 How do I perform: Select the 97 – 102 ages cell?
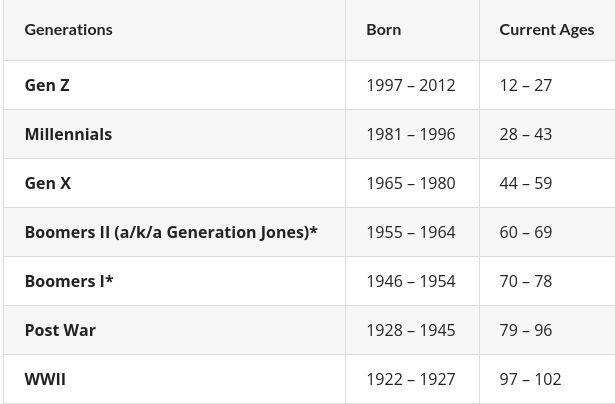(530, 379)
